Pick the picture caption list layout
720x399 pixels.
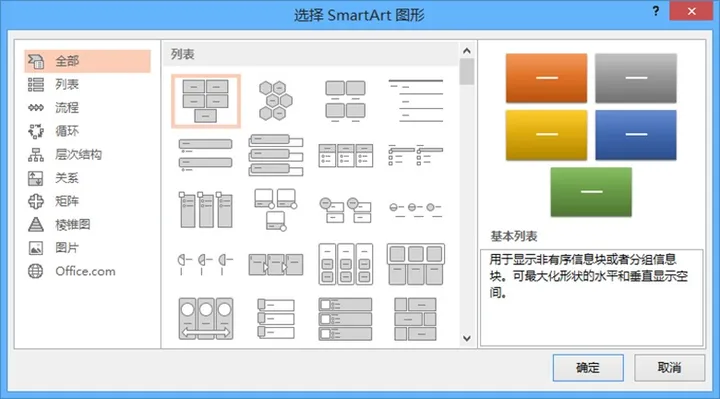click(x=345, y=101)
